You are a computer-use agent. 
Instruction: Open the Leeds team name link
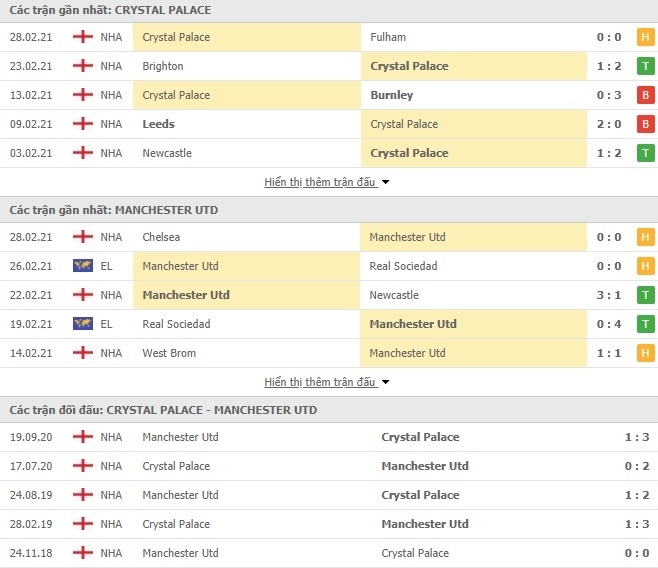click(x=158, y=124)
